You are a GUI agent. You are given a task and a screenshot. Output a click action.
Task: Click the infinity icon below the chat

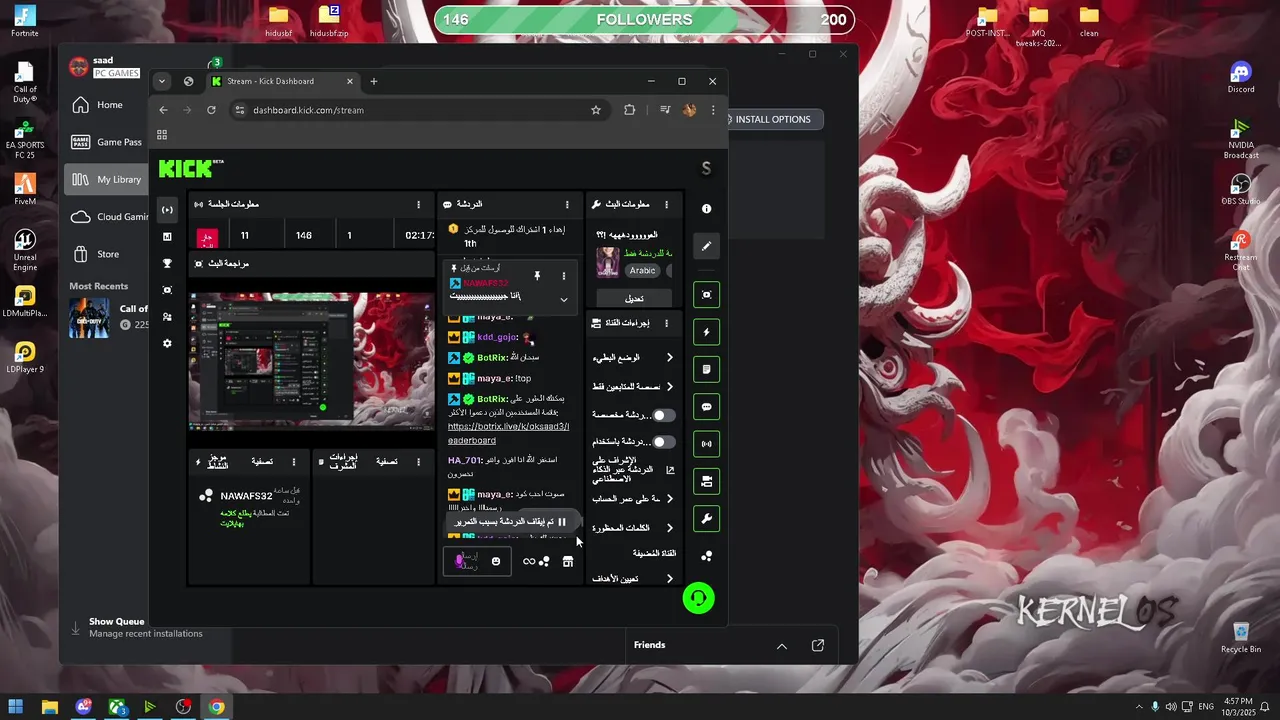[x=529, y=562]
